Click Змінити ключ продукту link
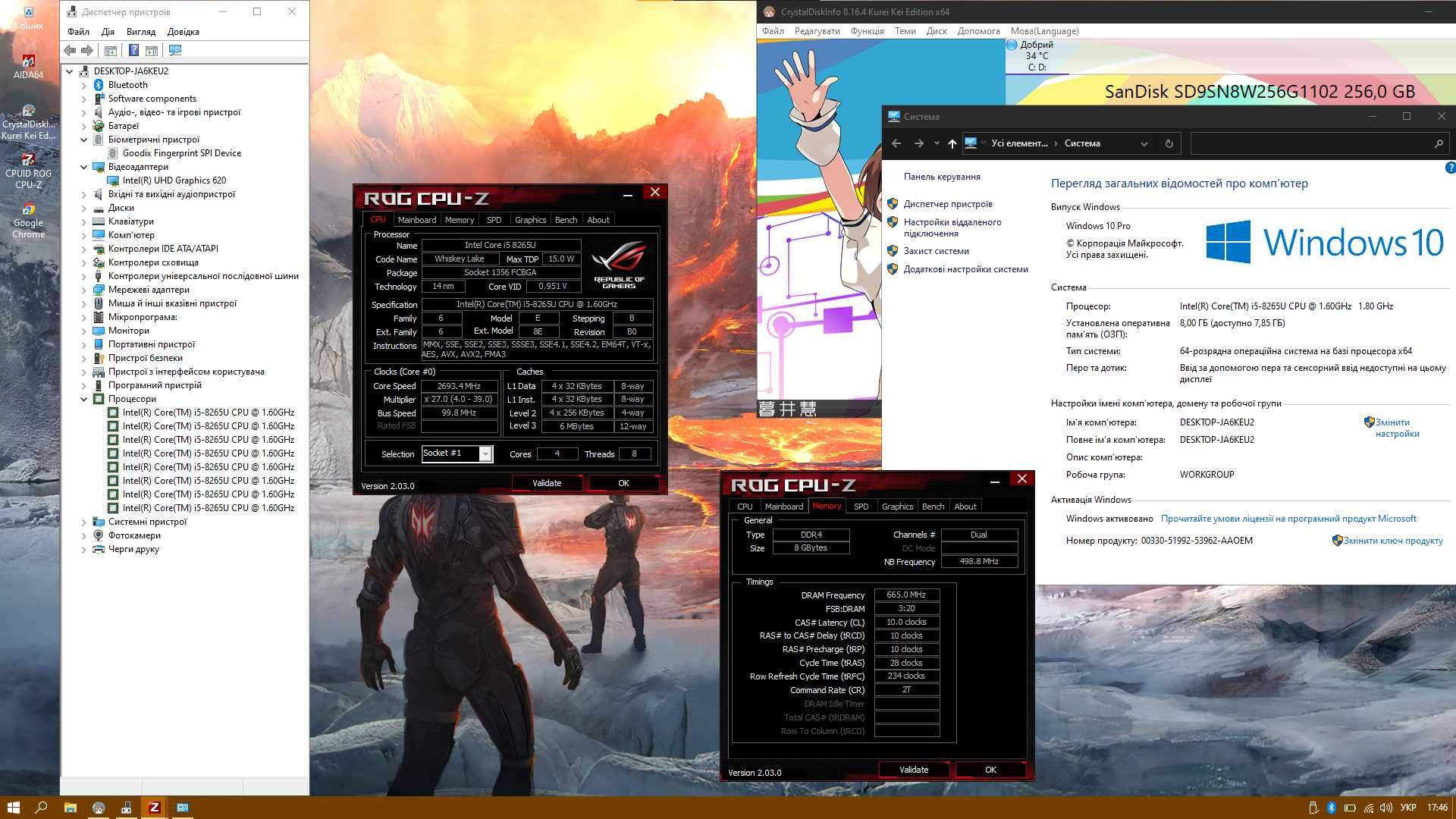This screenshot has height=819, width=1456. (1393, 541)
